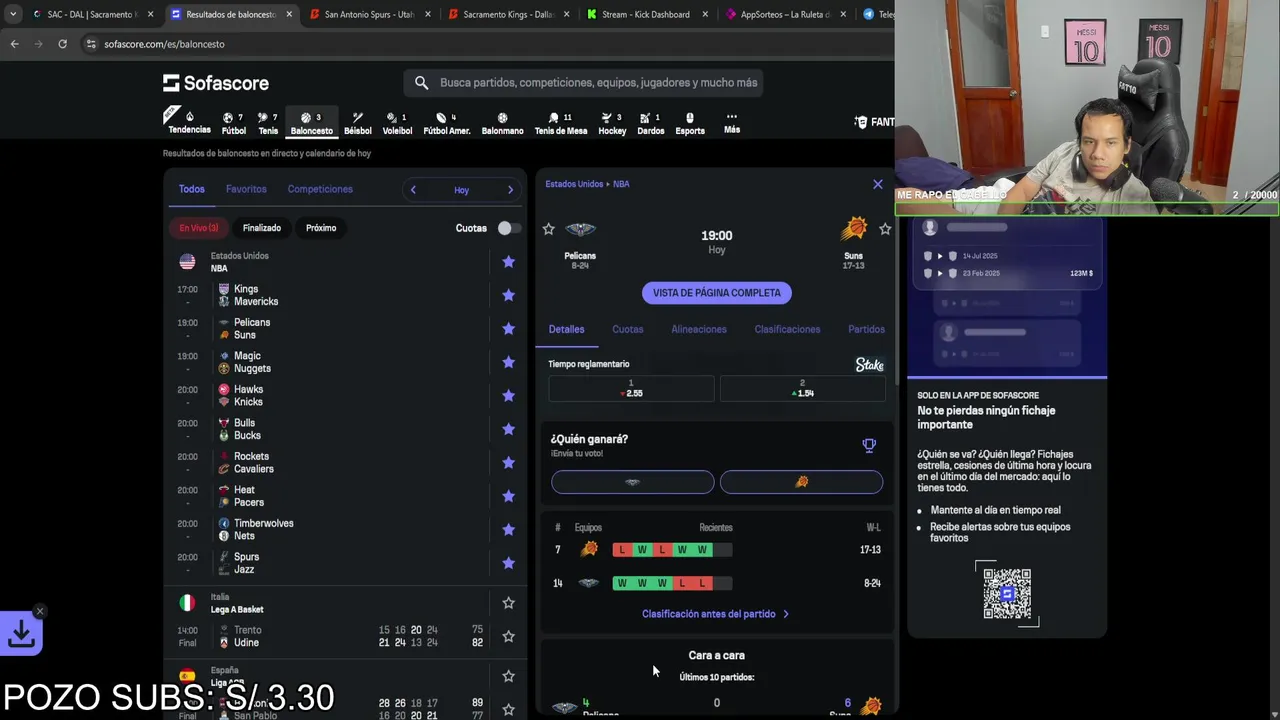1280x720 pixels.
Task: Go to next day arrow
Action: [510, 190]
